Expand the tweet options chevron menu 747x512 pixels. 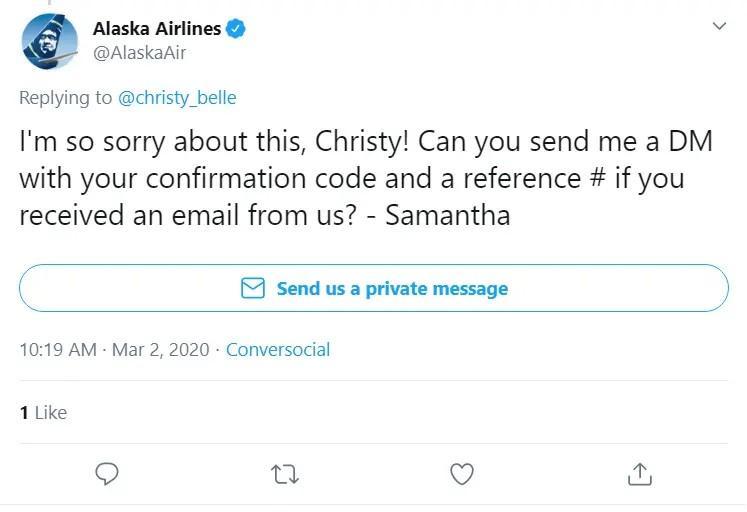click(719, 26)
